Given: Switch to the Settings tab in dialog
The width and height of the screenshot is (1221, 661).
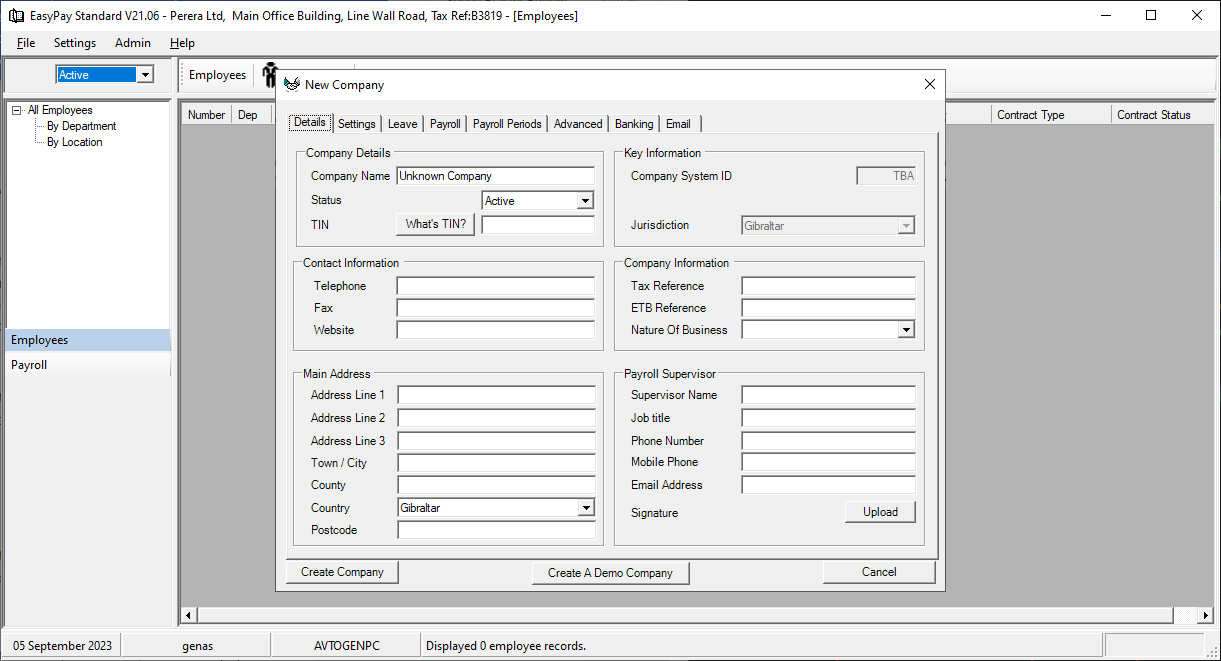Looking at the screenshot, I should click(x=357, y=124).
